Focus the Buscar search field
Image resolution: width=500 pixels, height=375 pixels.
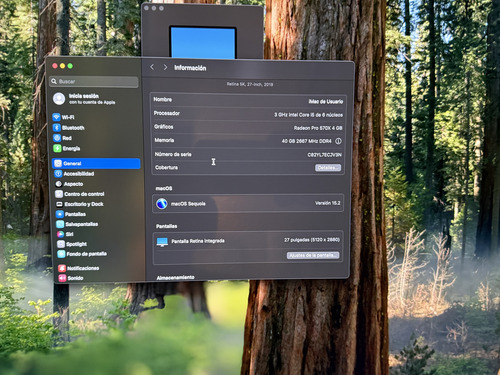point(94,81)
